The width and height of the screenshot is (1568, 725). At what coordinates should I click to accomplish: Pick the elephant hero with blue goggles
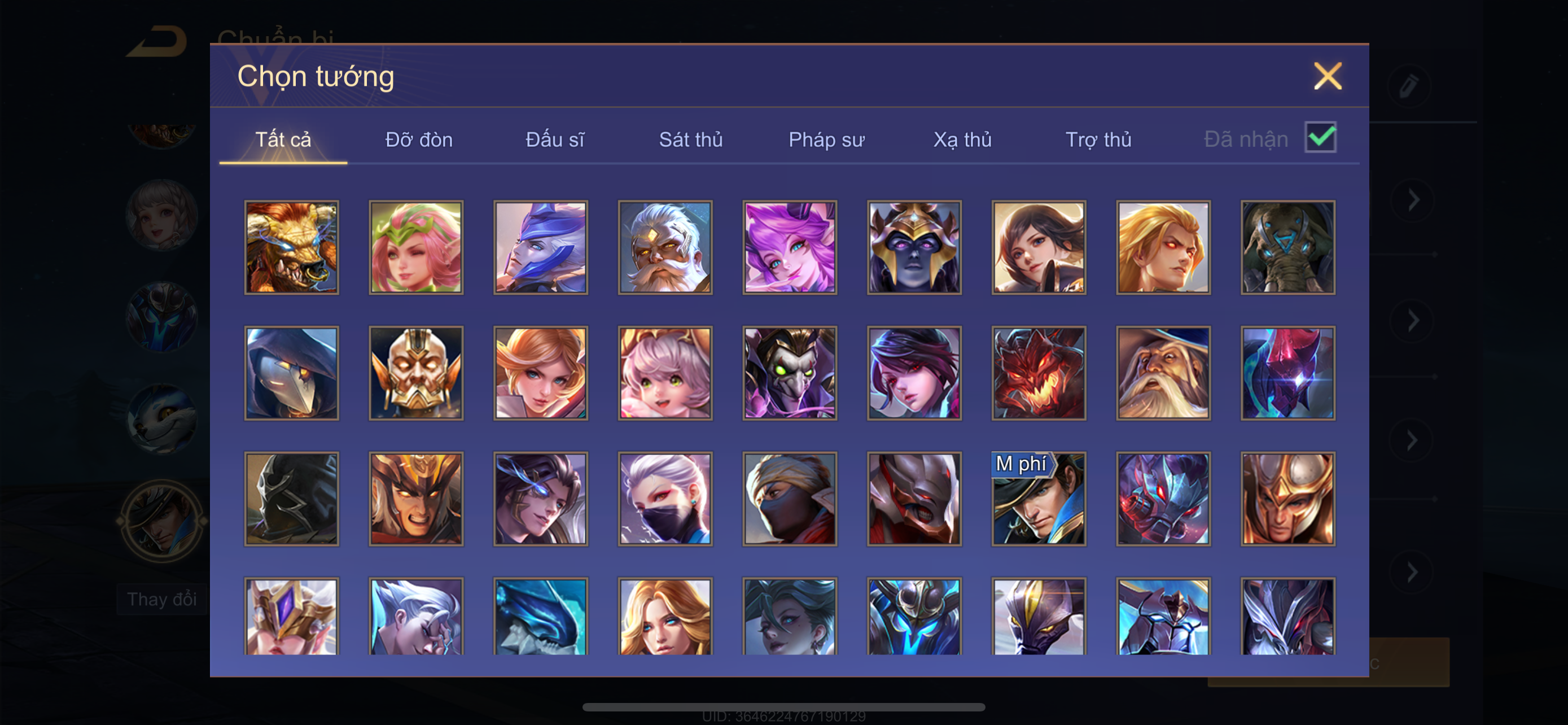point(1288,247)
